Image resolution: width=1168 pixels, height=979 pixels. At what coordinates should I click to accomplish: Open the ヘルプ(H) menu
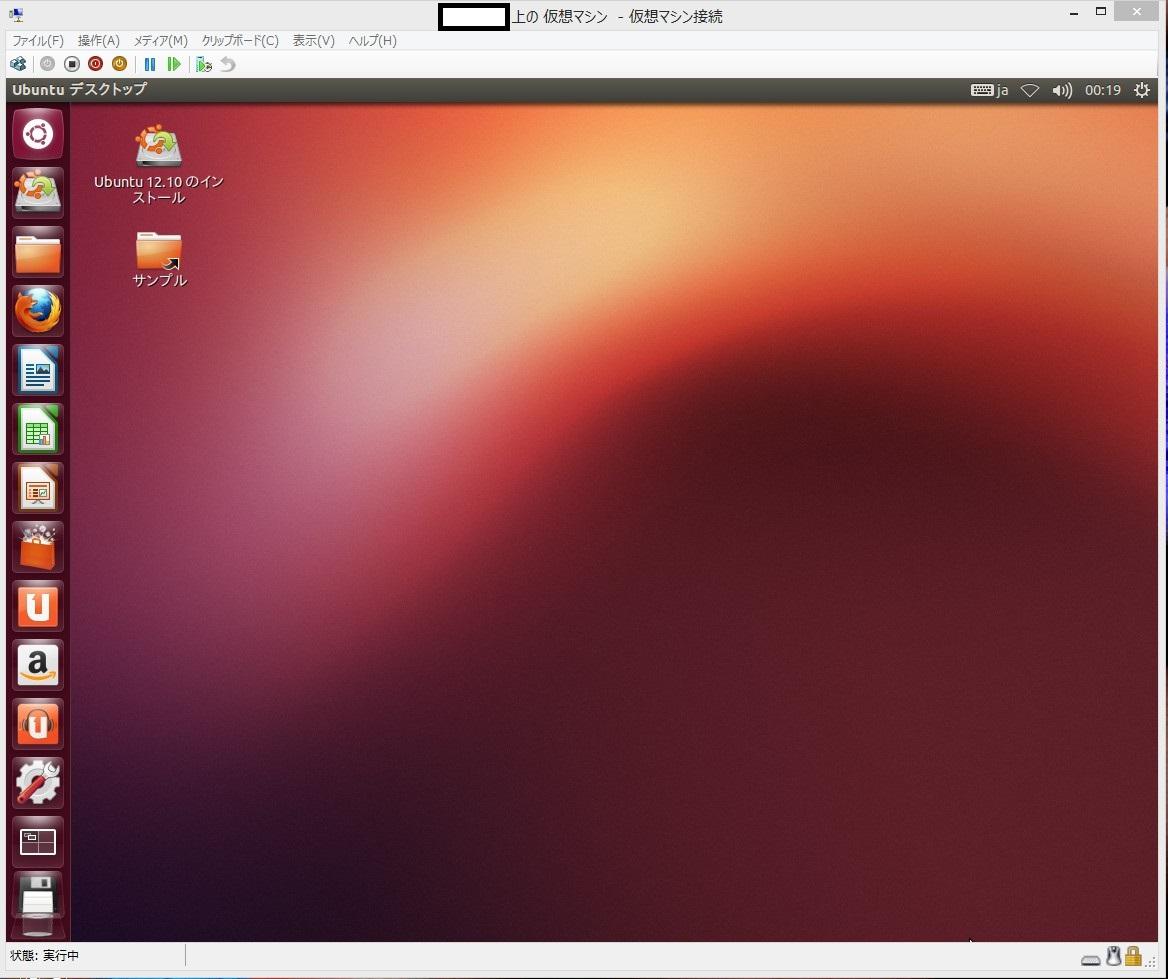coord(372,40)
